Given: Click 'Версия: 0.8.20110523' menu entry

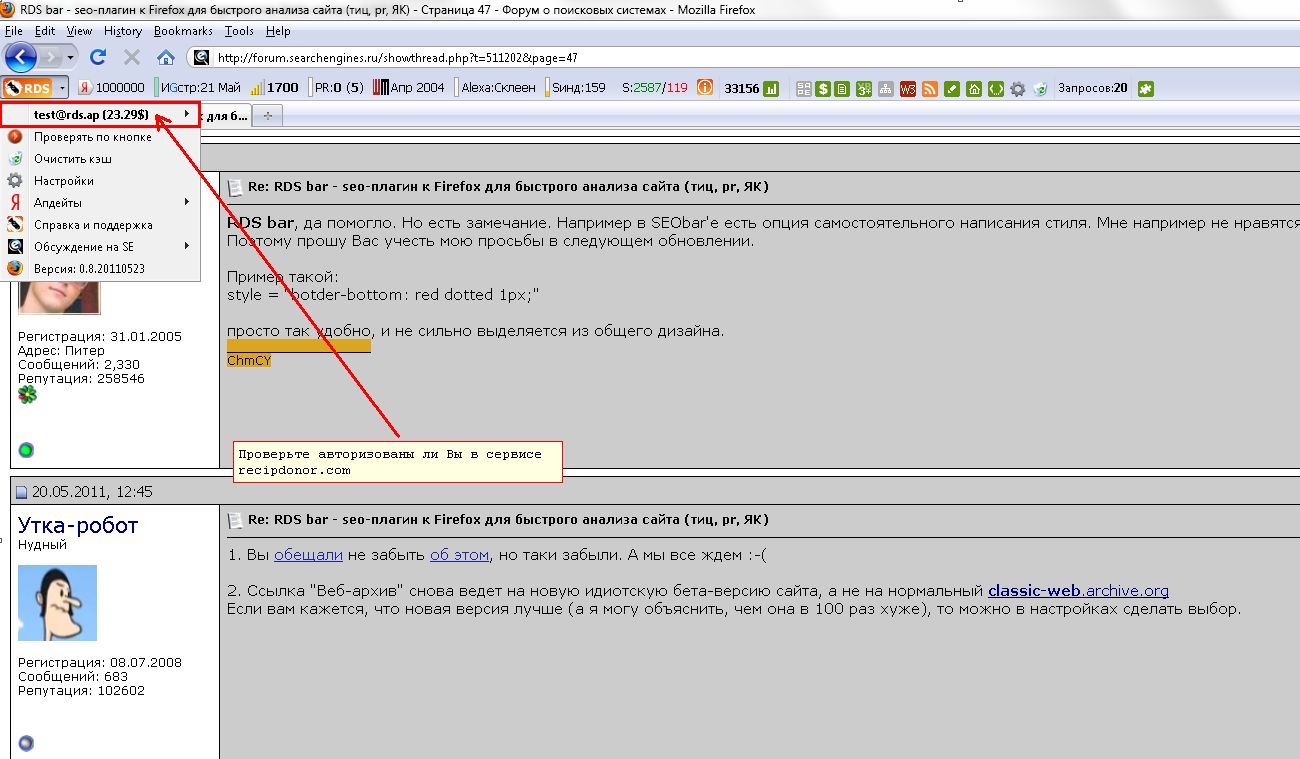Looking at the screenshot, I should pyautogui.click(x=100, y=269).
